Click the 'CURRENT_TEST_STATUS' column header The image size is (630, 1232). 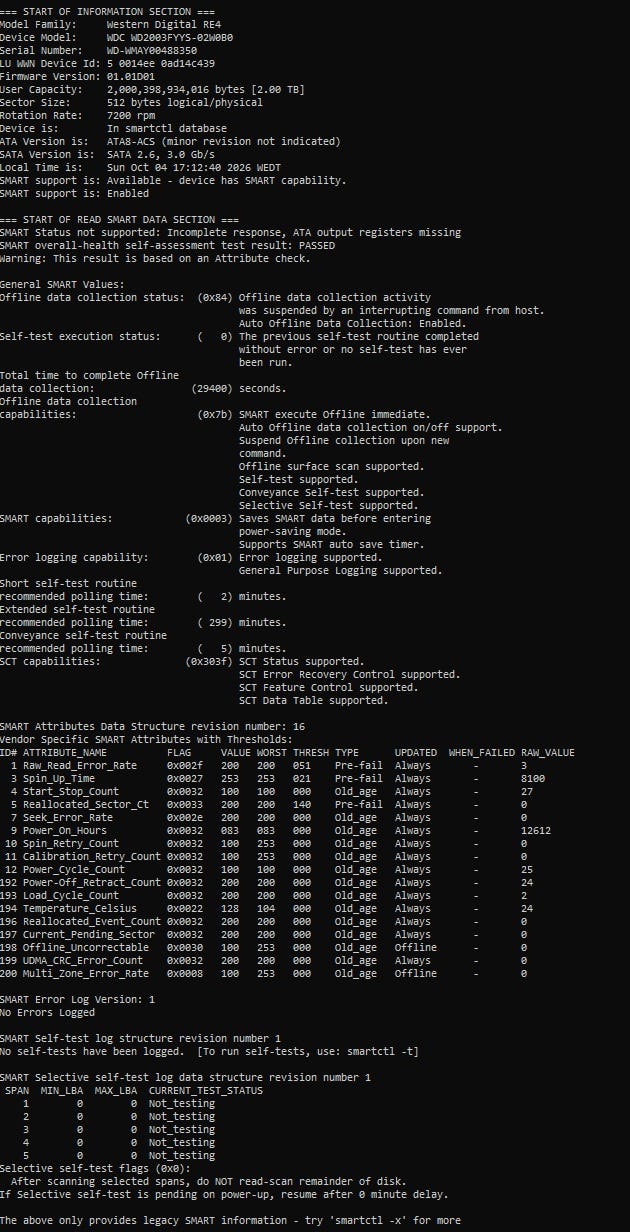point(206,1090)
